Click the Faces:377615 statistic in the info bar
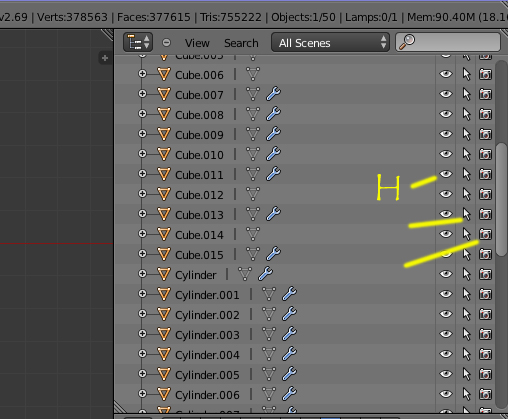The image size is (508, 419). 154,17
